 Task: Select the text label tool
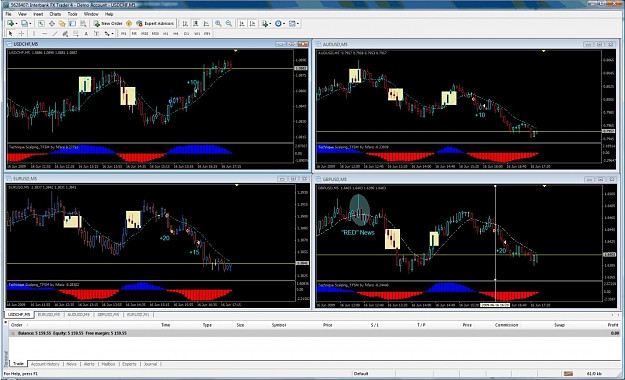click(x=96, y=34)
